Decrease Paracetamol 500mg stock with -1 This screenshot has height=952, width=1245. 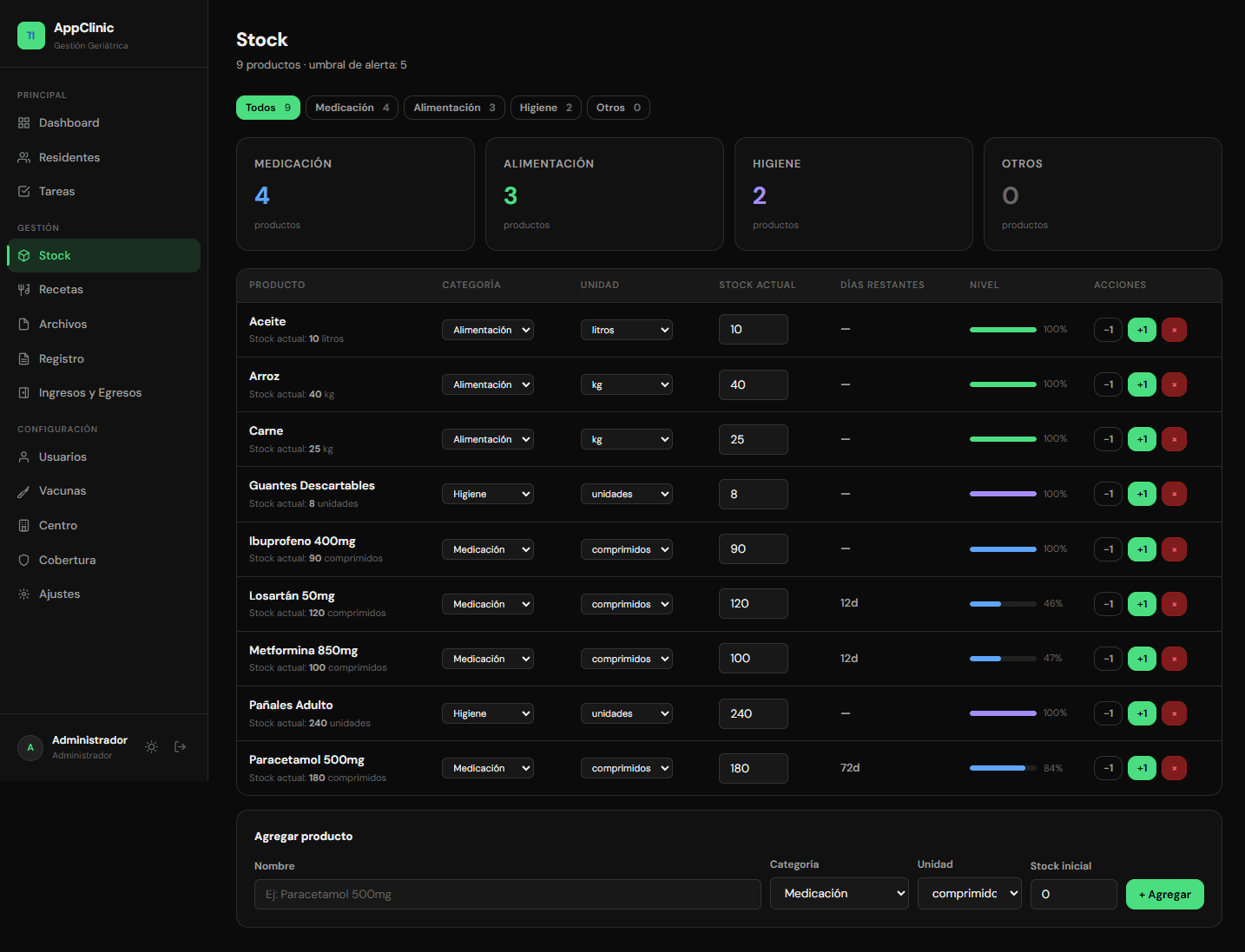[1109, 768]
